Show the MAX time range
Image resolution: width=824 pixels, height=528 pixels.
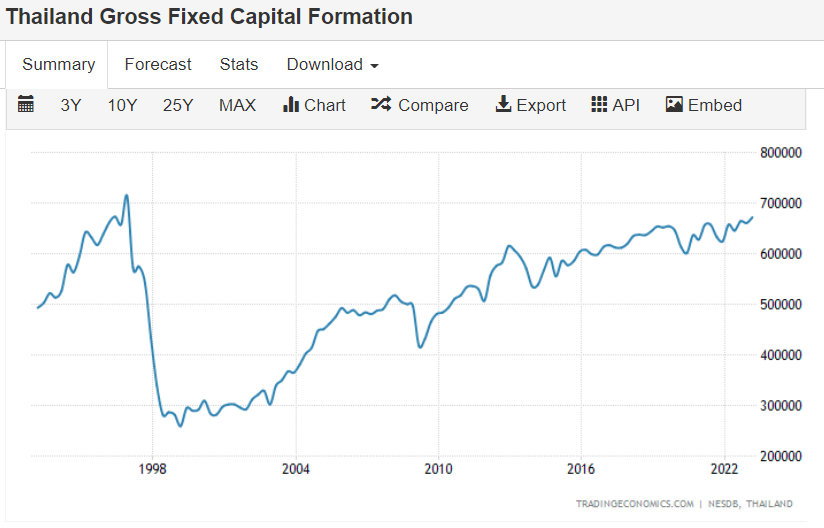[237, 106]
